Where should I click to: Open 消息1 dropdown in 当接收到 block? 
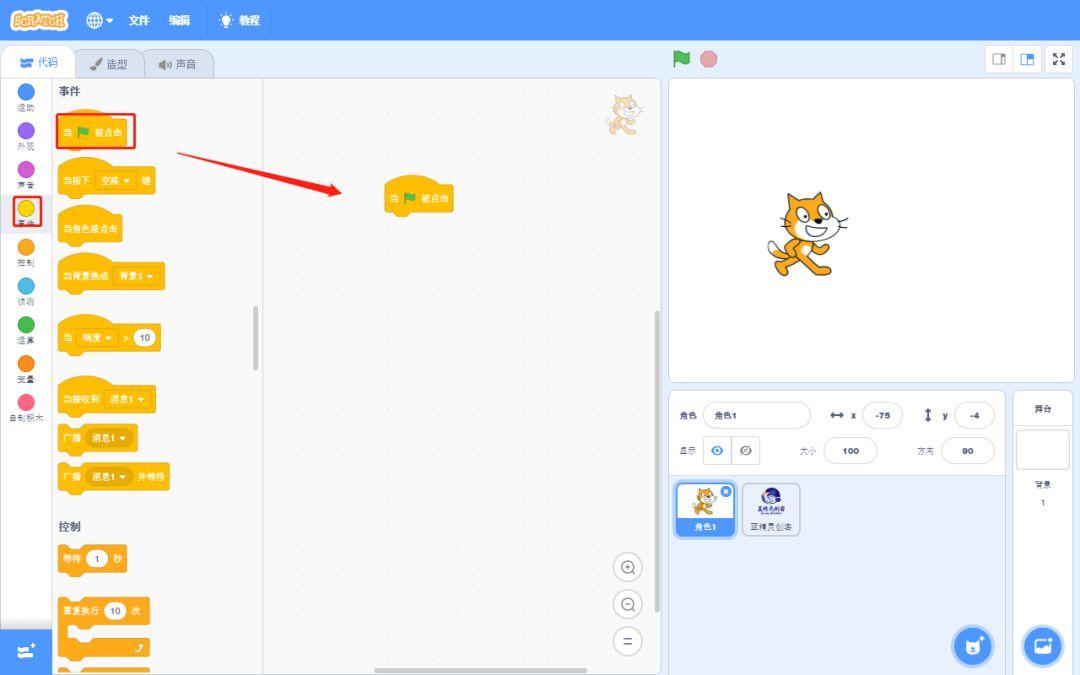pyautogui.click(x=127, y=399)
